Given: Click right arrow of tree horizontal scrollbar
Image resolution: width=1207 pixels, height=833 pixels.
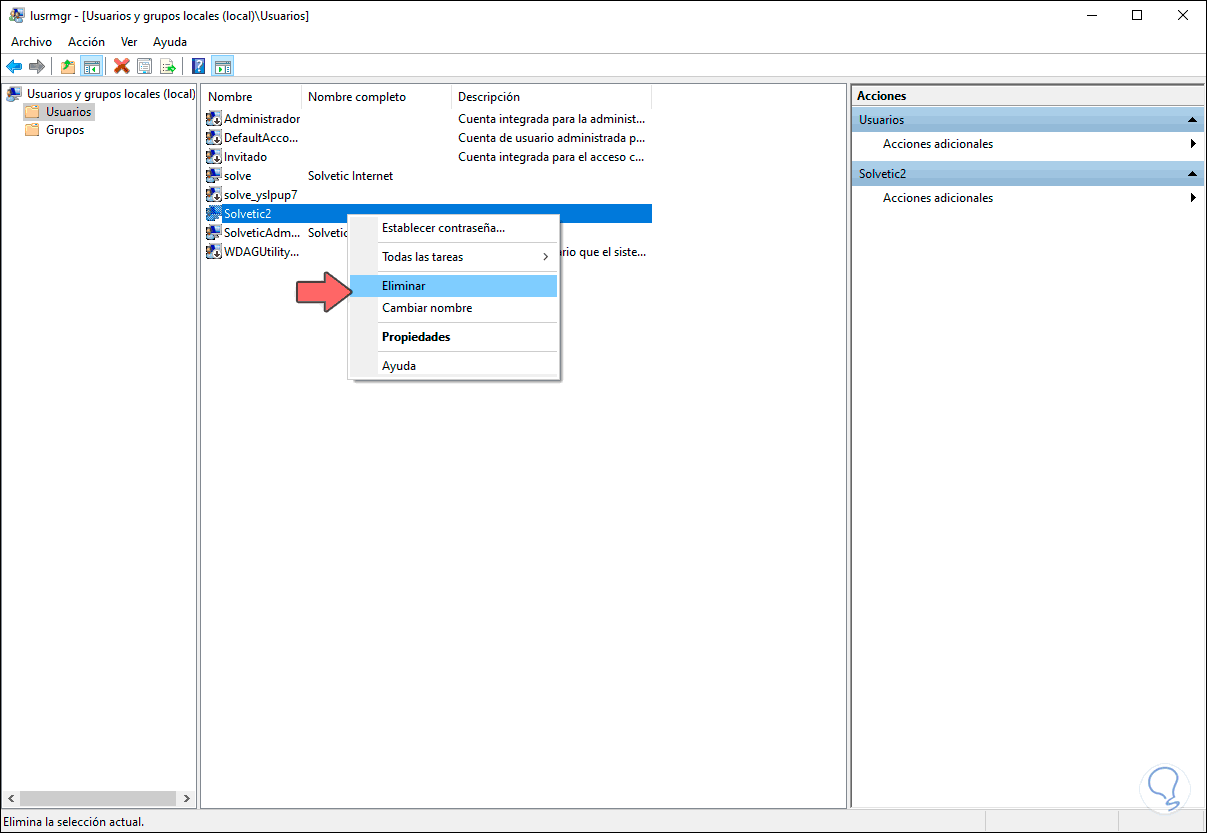Looking at the screenshot, I should [186, 799].
